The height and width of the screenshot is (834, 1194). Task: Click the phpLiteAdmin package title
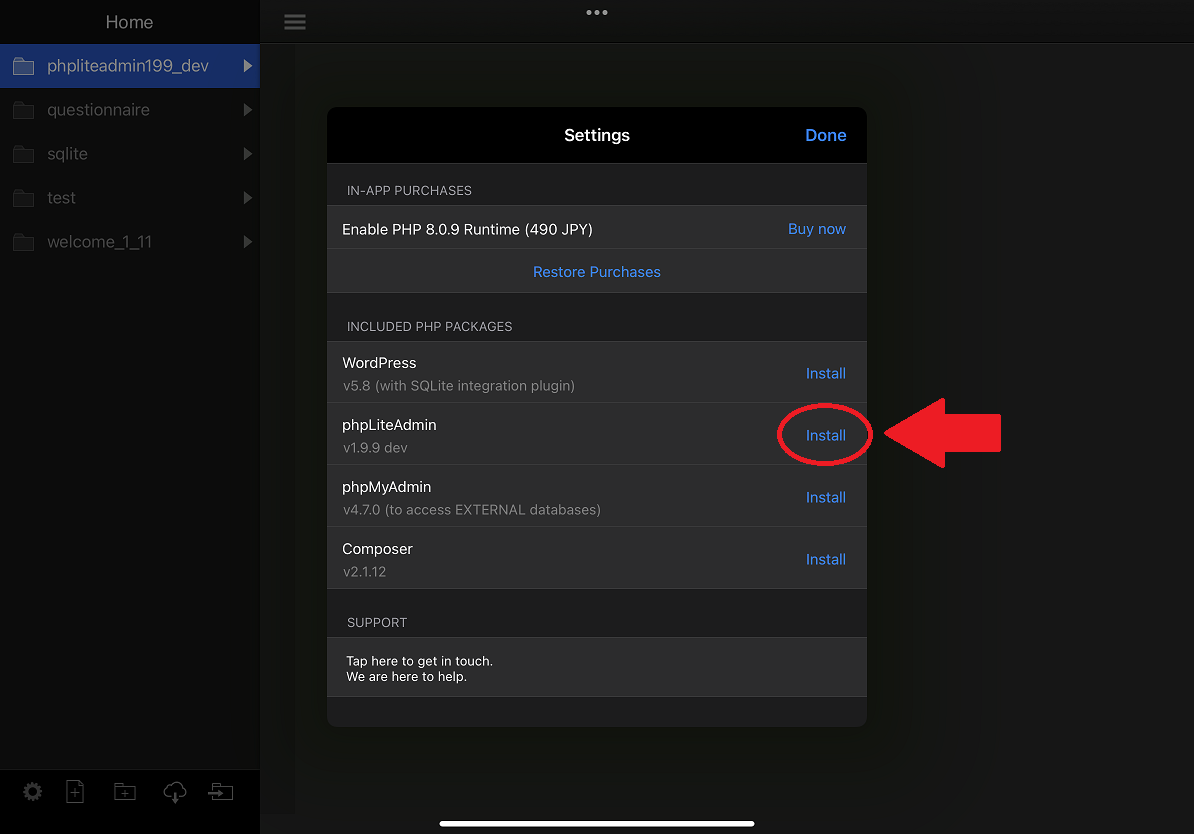[x=389, y=425]
